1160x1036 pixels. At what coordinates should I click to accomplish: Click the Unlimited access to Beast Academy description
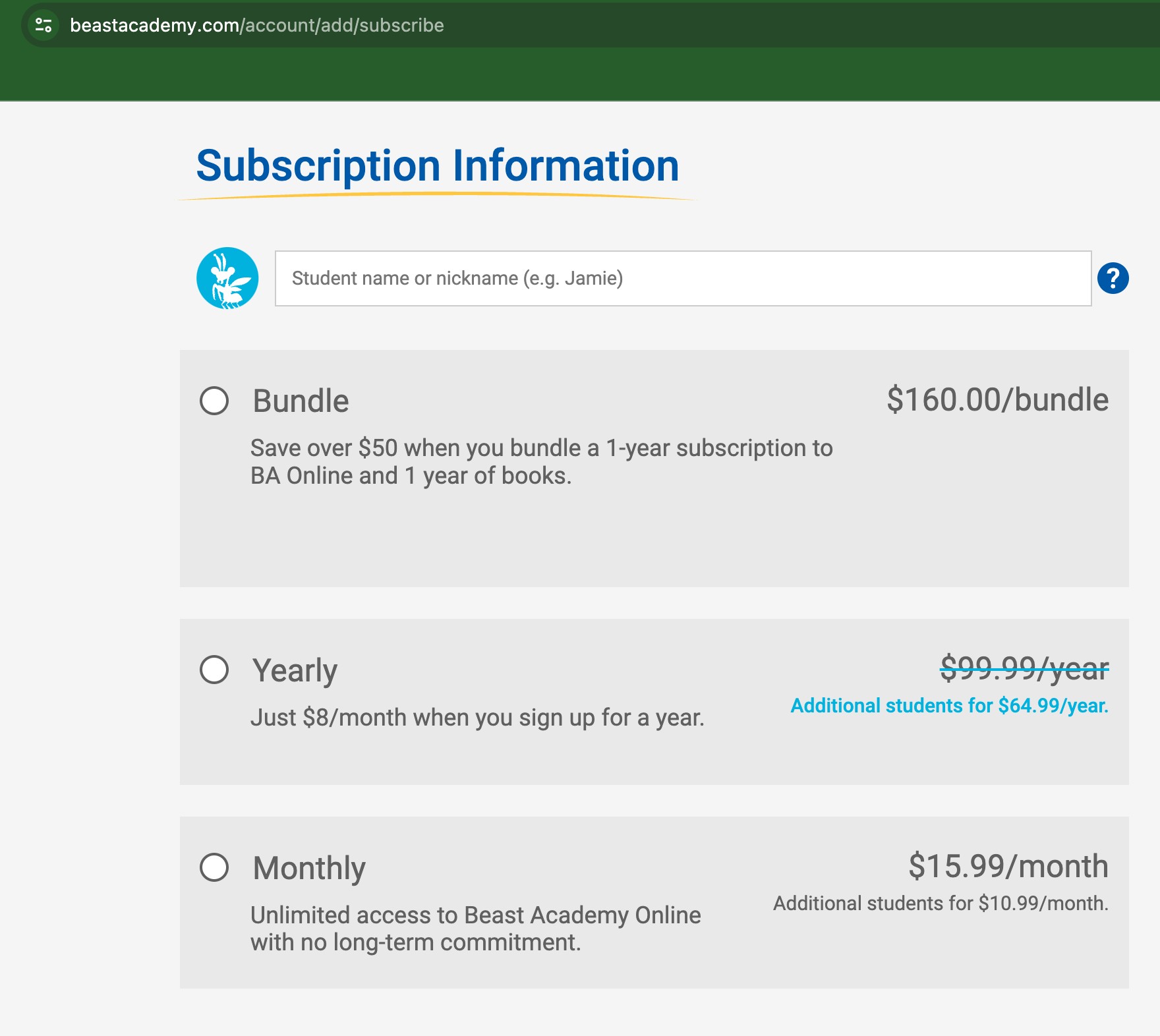(x=475, y=929)
